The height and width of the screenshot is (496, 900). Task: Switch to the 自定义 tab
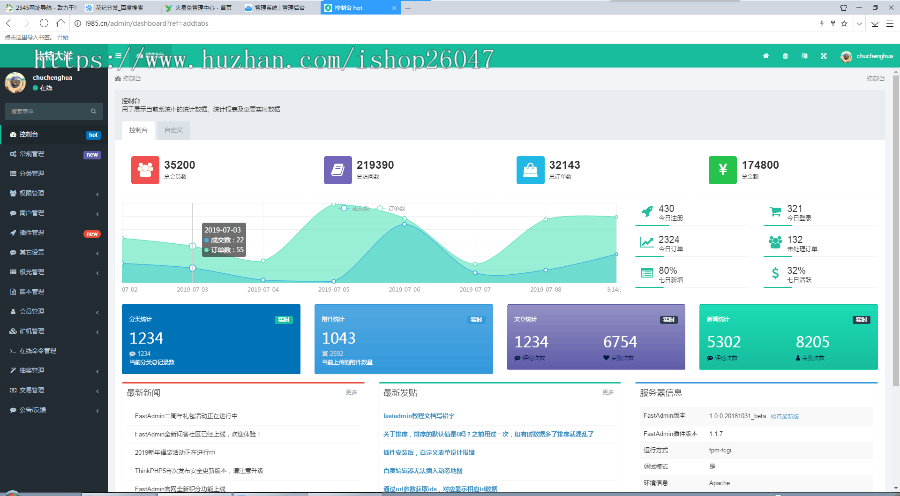tap(173, 130)
